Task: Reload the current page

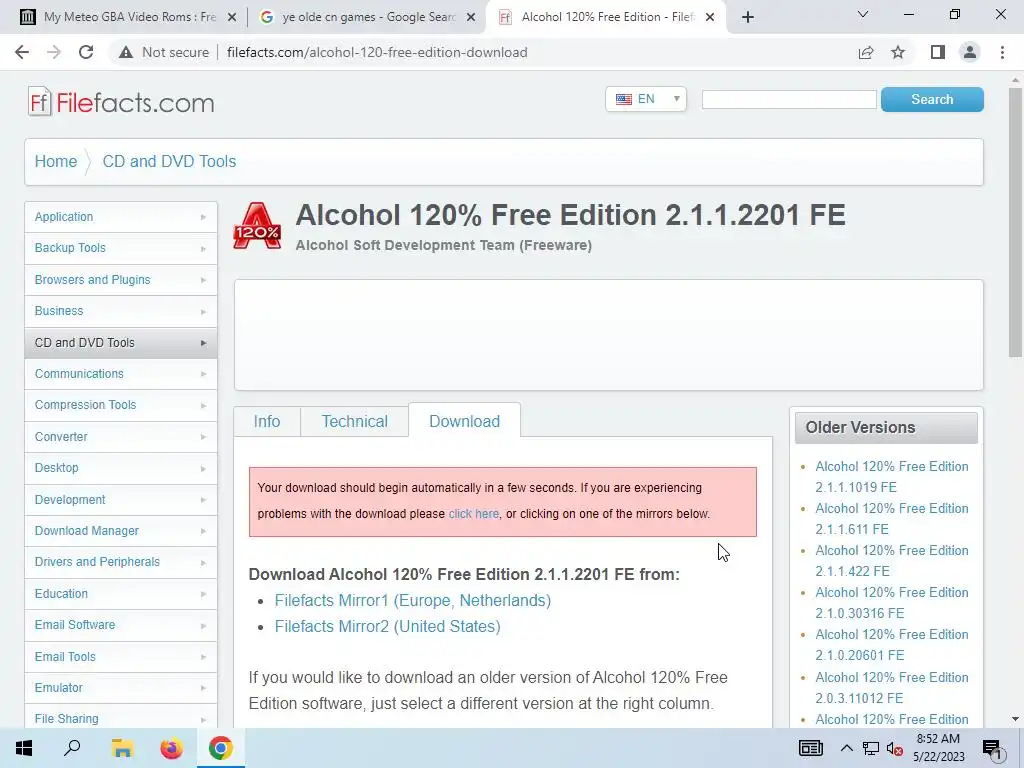Action: point(86,52)
